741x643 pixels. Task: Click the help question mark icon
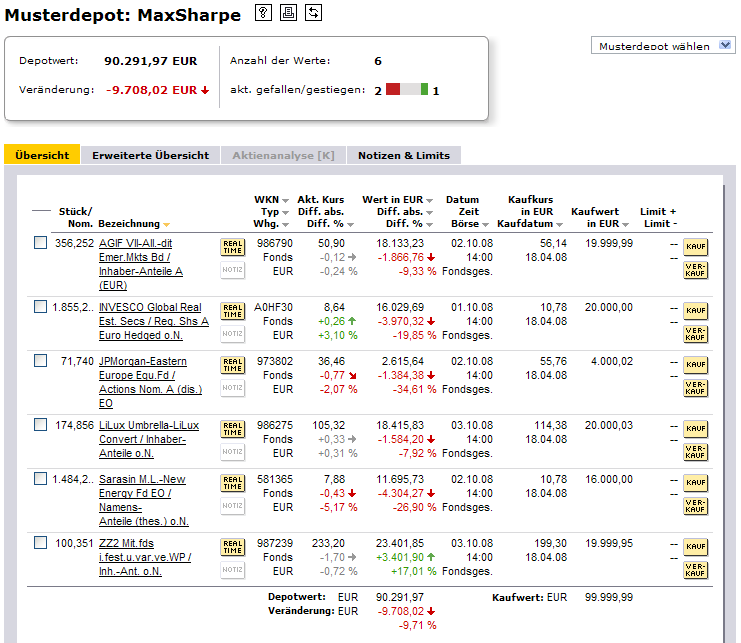click(264, 14)
